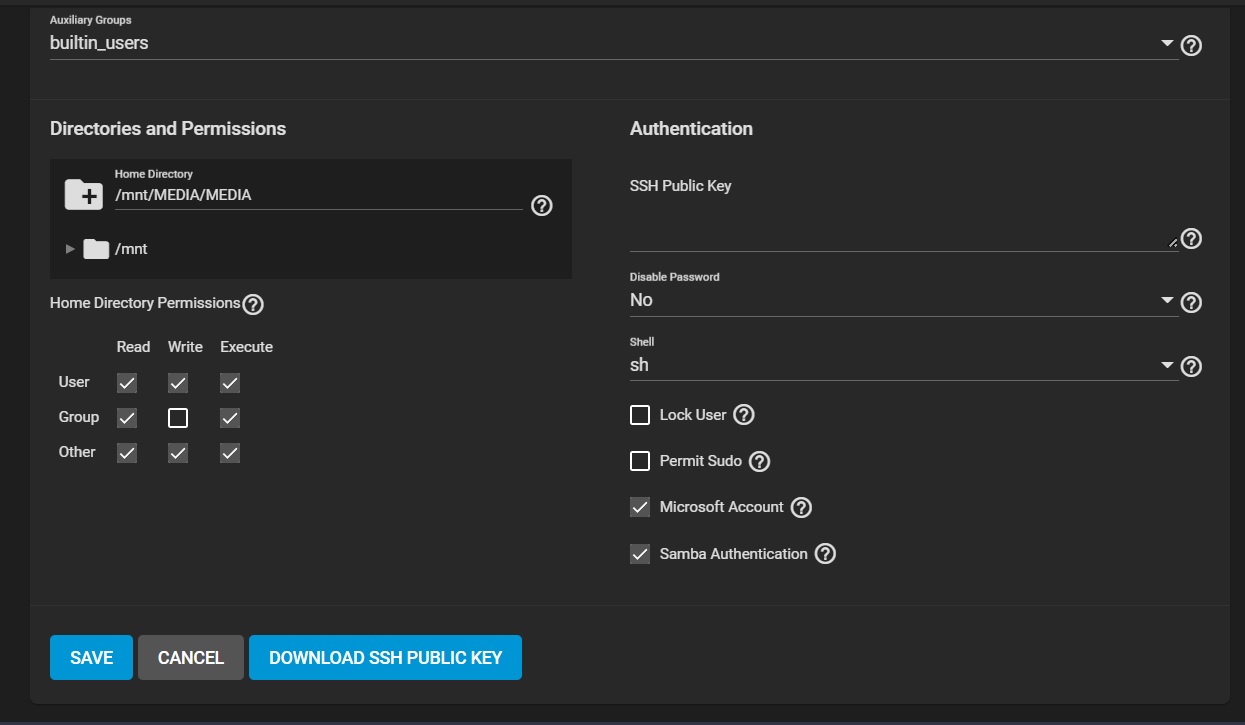Click the Permit Sudo help icon
1245x725 pixels.
point(760,462)
